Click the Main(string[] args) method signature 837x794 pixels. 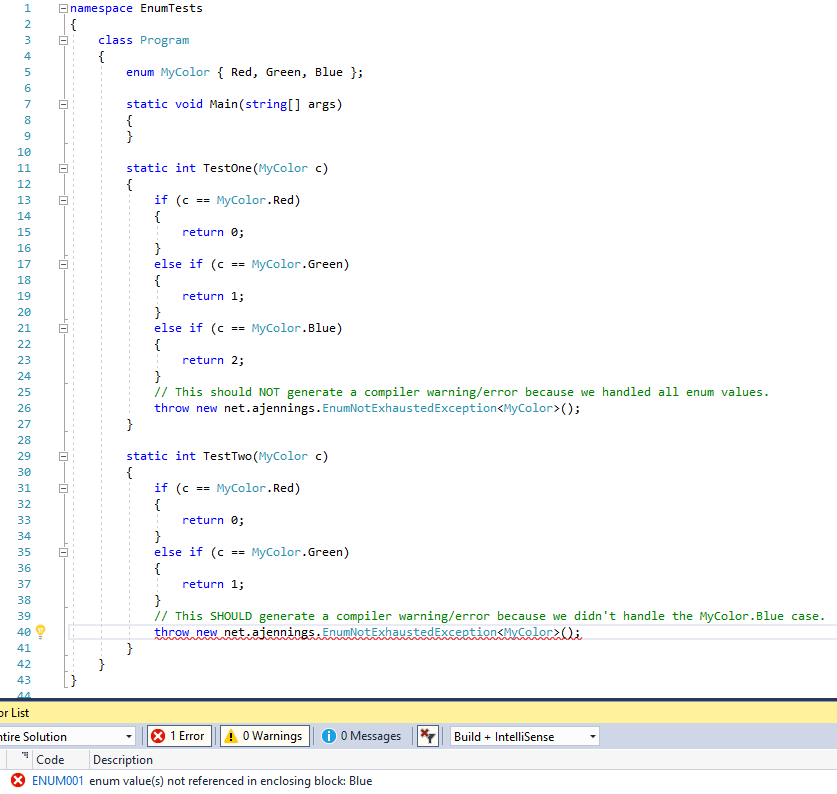(x=275, y=104)
